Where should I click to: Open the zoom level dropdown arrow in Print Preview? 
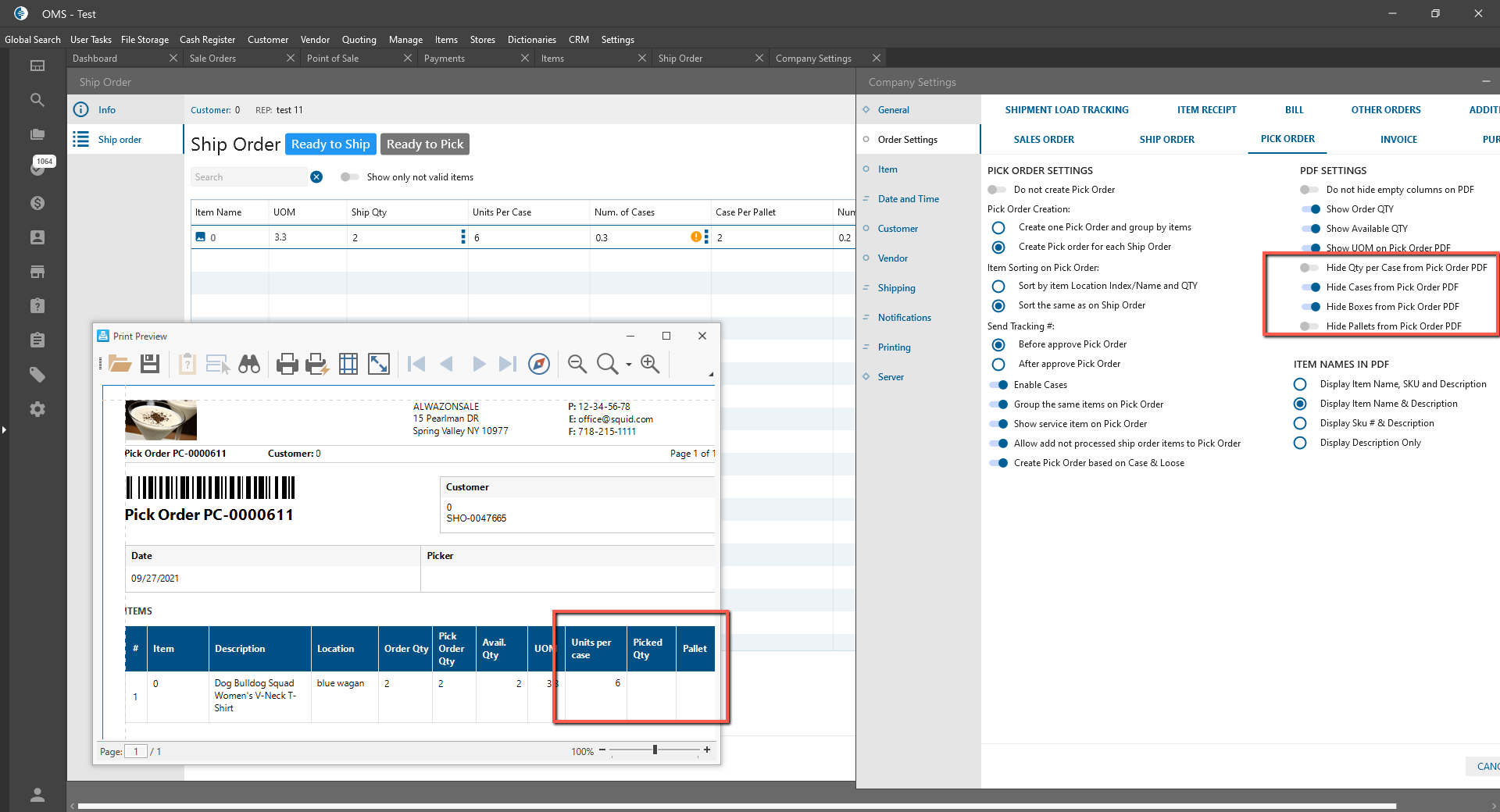[629, 365]
